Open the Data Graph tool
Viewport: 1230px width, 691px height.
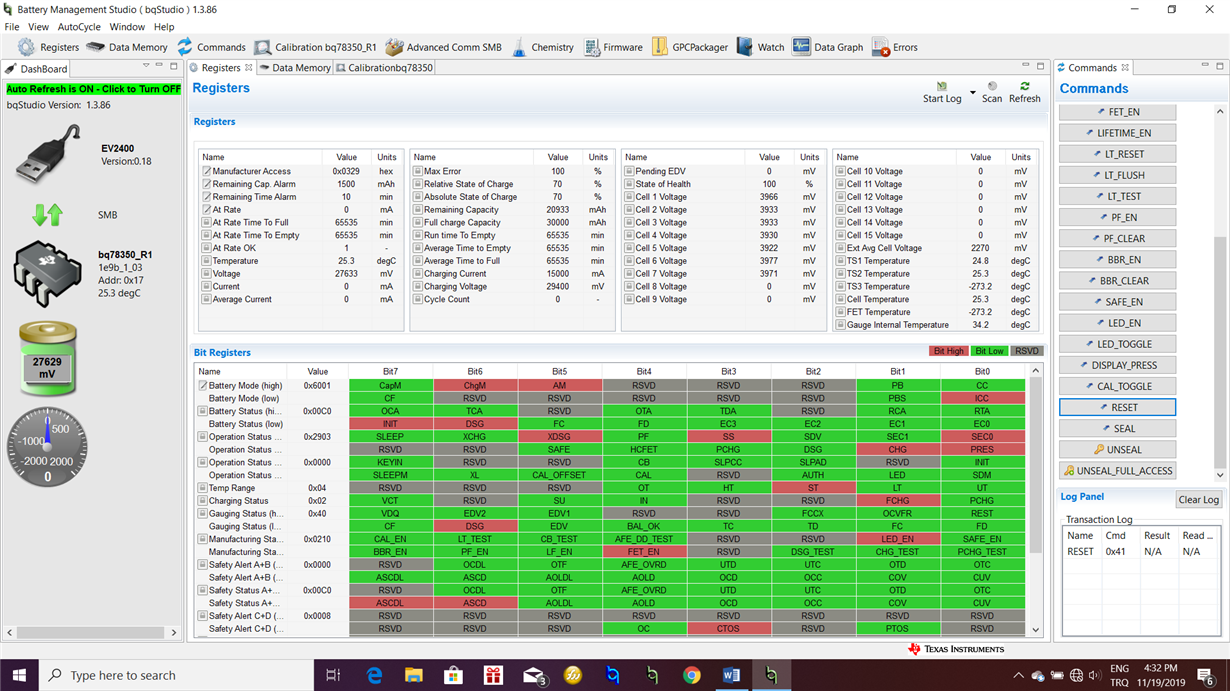click(x=827, y=47)
